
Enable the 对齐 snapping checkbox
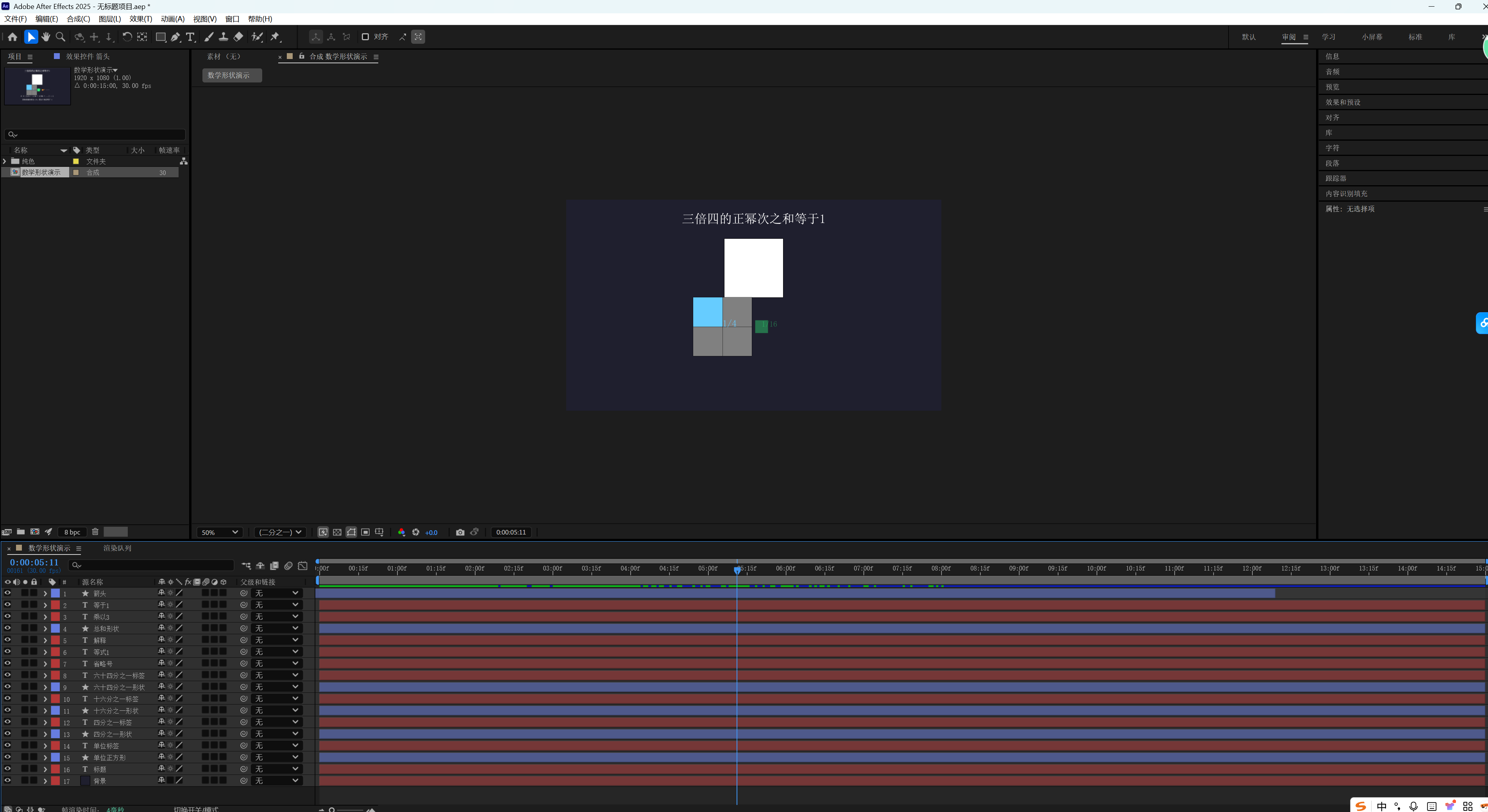tap(365, 37)
